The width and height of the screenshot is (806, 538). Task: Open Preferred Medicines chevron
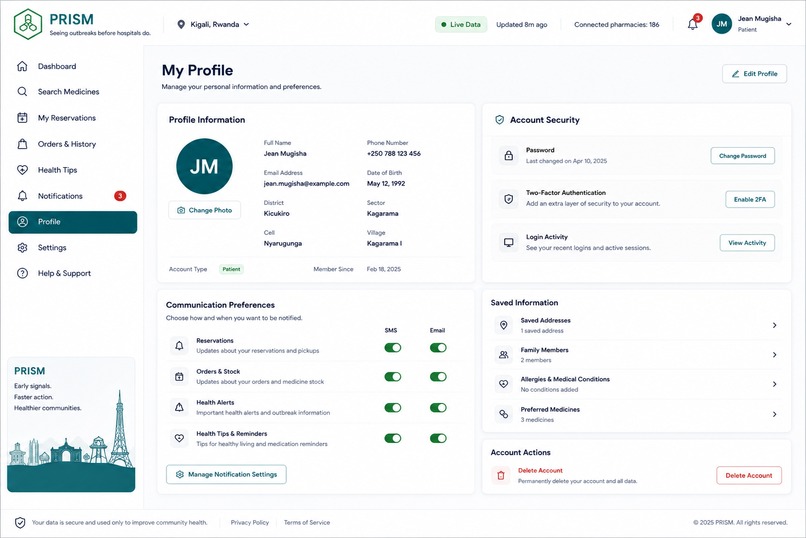pos(774,414)
